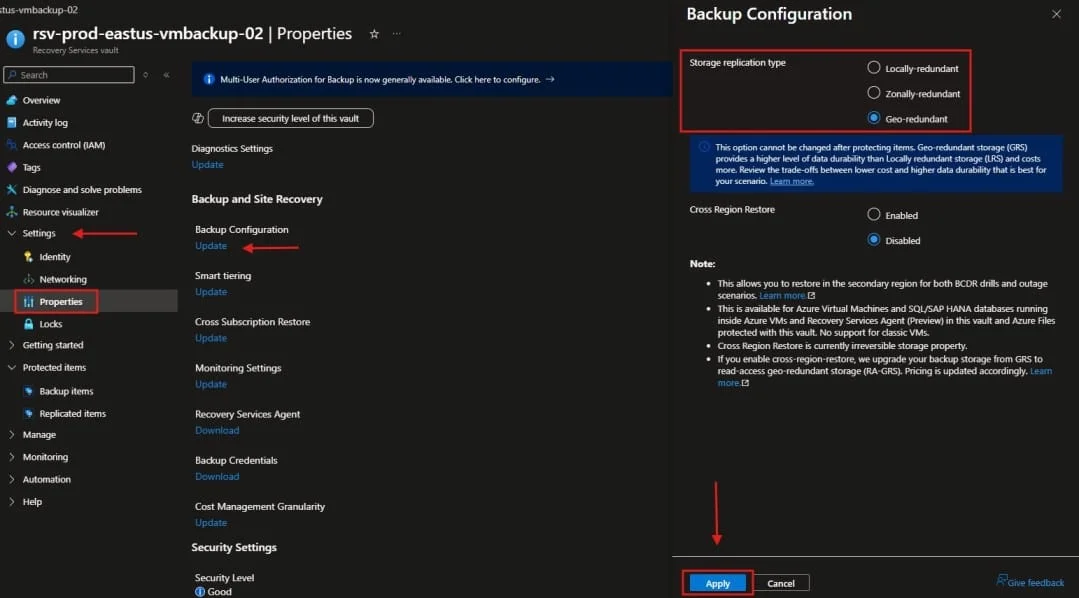Select Zonally-redundant storage replication
1079x598 pixels.
873,93
